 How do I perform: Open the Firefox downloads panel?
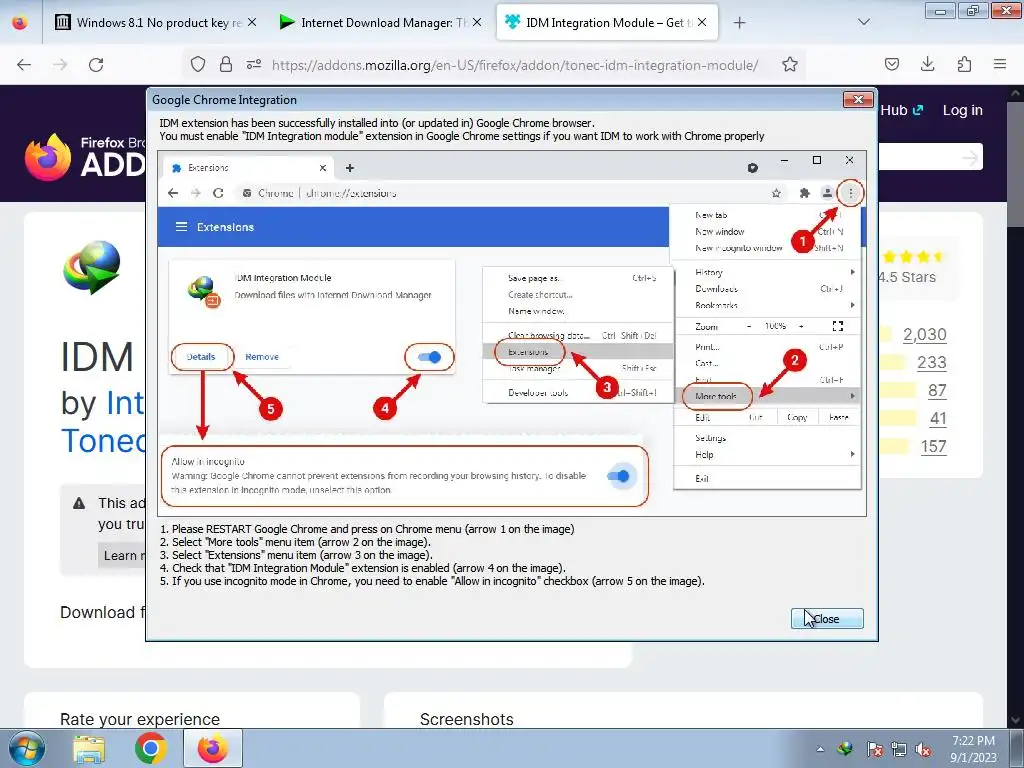[927, 64]
